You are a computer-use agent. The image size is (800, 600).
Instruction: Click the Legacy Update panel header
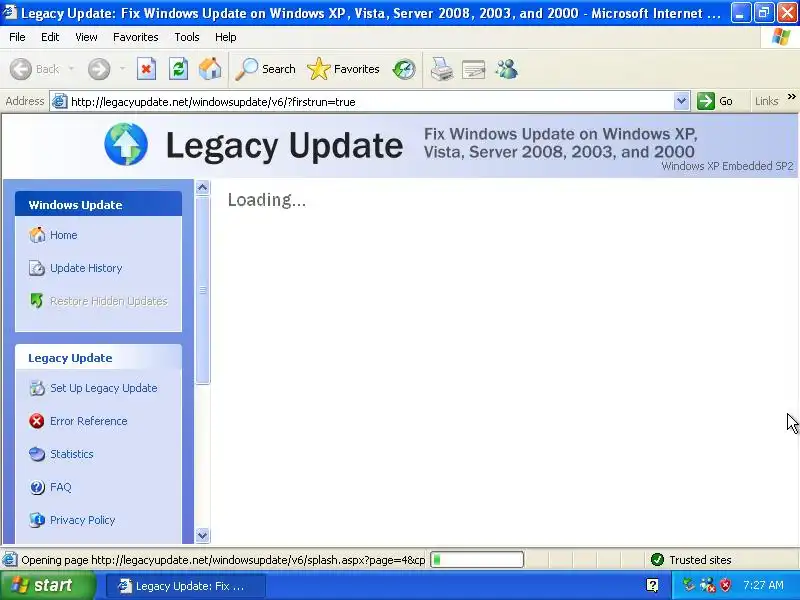[x=98, y=357]
